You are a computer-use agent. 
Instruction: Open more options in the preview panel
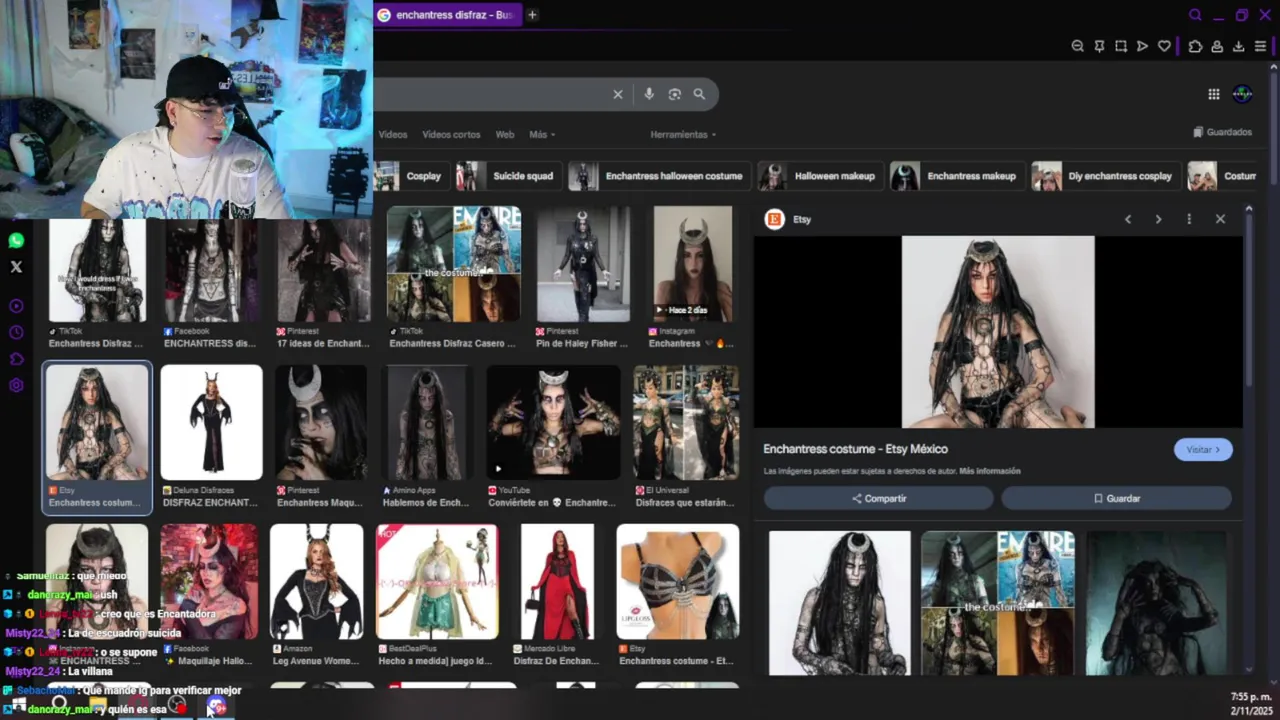[1189, 219]
